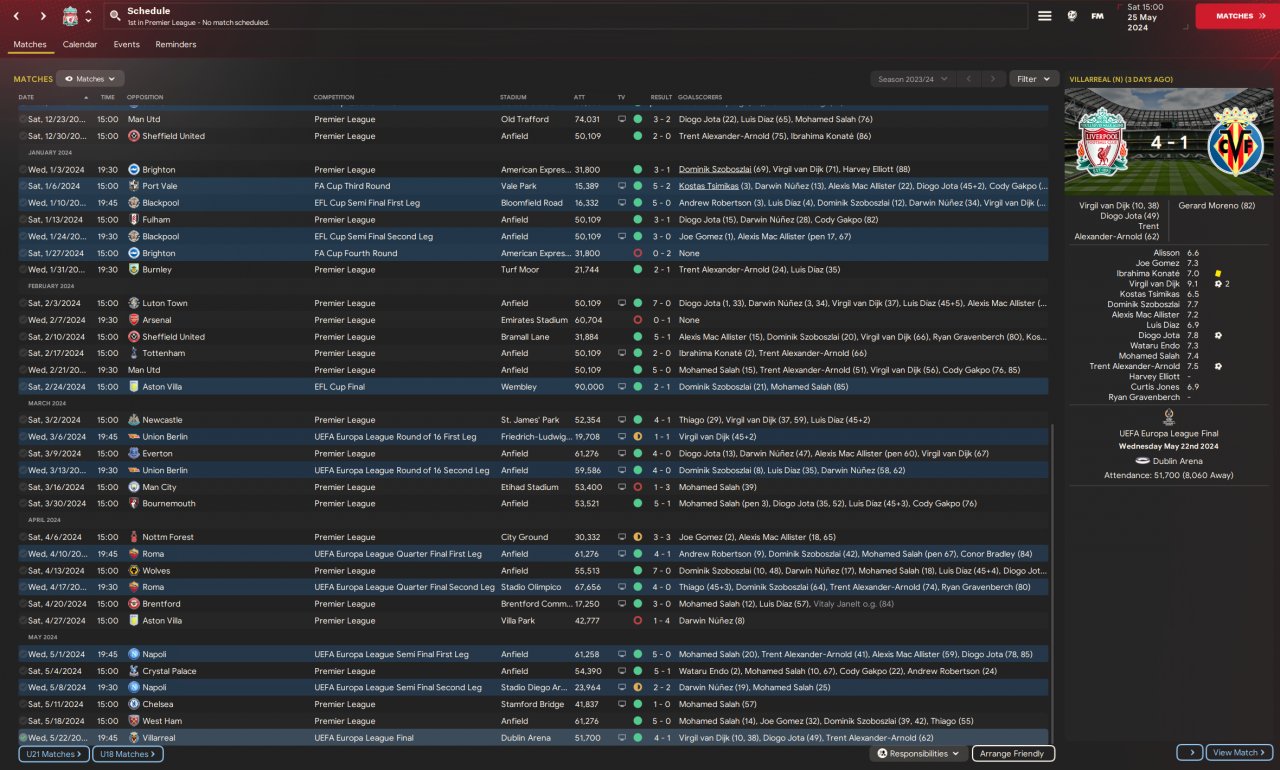Click the Newcastle club badge
The width and height of the screenshot is (1280, 770).
(x=134, y=420)
